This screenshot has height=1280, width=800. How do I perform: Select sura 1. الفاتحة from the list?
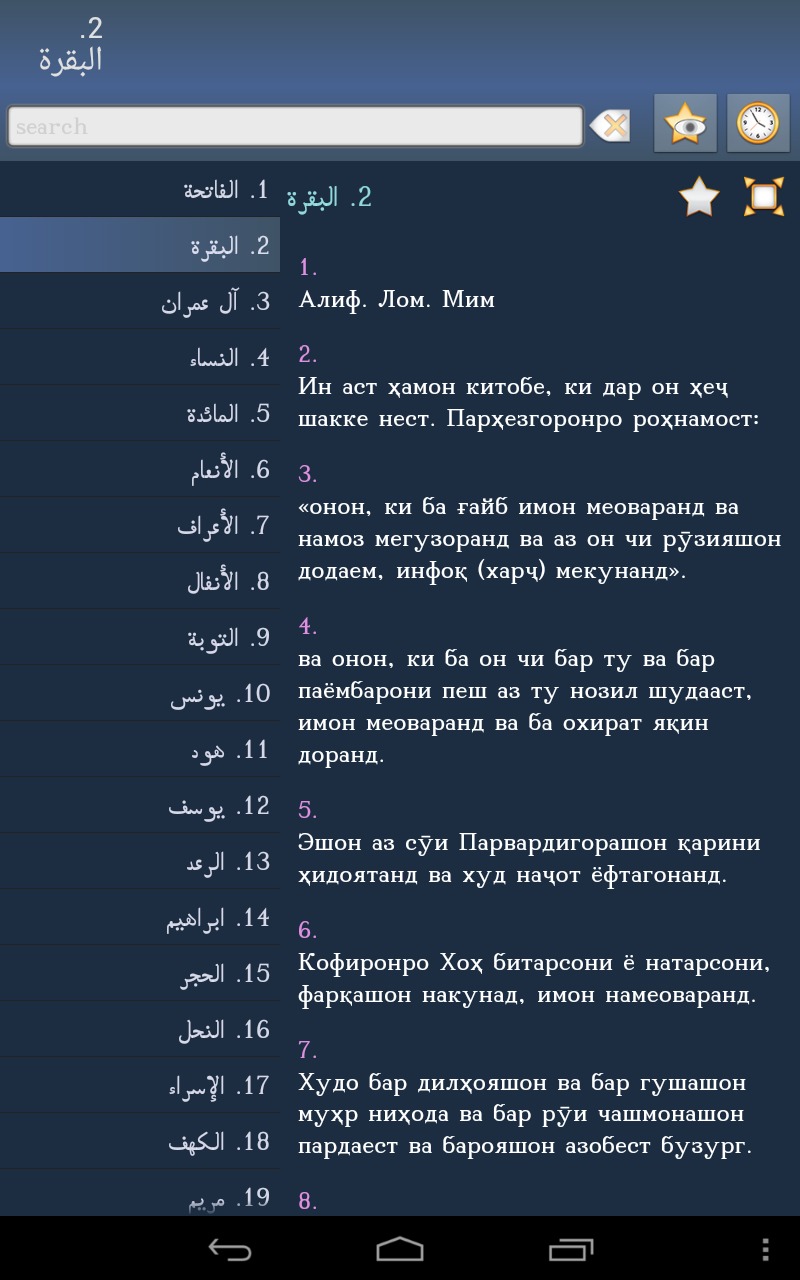tap(140, 189)
